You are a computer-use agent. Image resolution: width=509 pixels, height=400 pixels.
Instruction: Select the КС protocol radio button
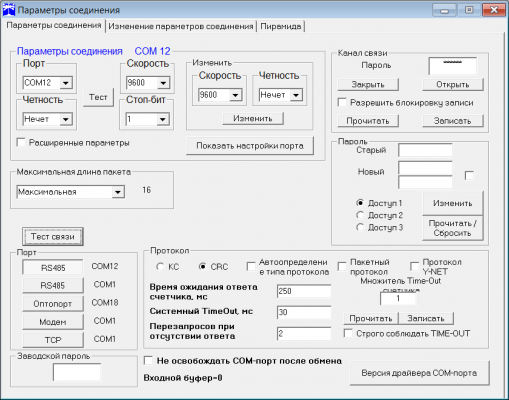tap(160, 267)
